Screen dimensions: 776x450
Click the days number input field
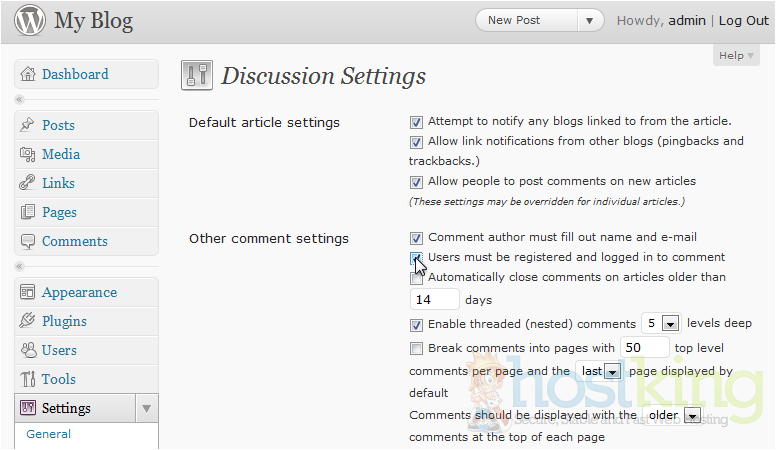[434, 299]
